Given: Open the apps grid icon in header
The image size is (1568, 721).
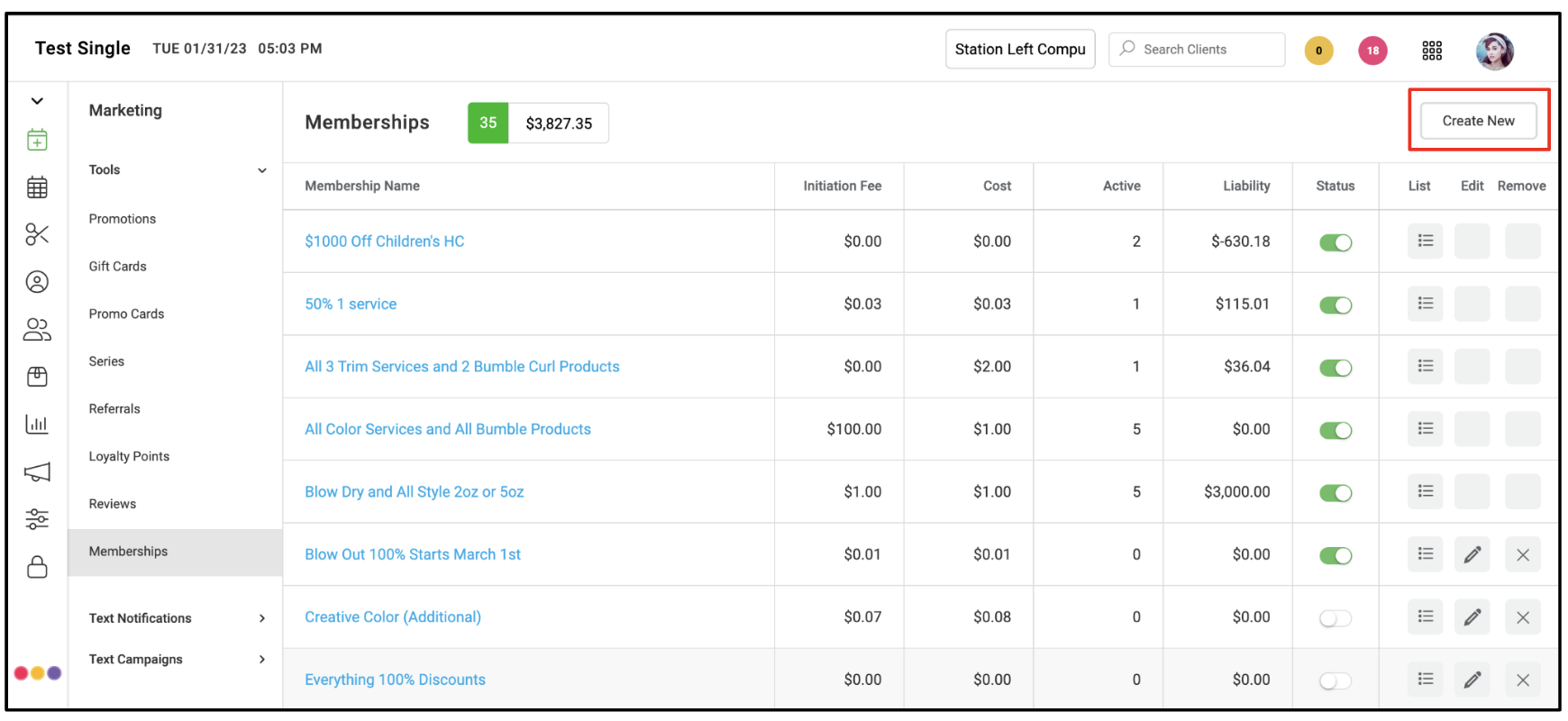Looking at the screenshot, I should 1432,50.
